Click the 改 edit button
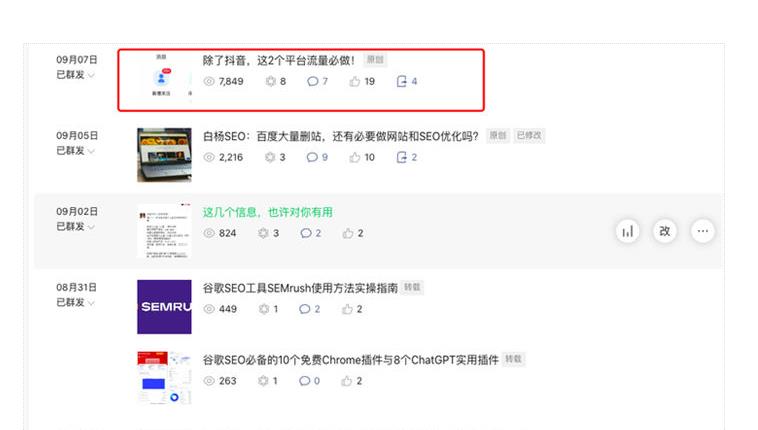The image size is (758, 430). [x=665, y=231]
